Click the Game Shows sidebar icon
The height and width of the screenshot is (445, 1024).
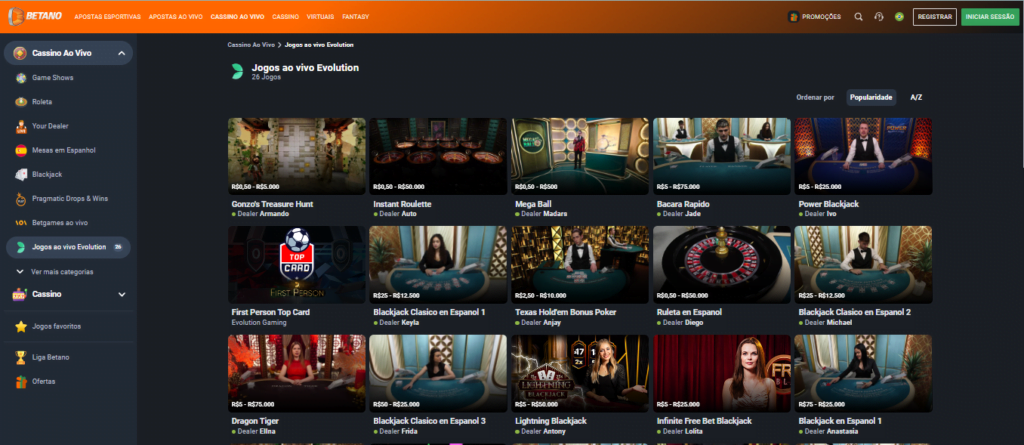point(21,78)
